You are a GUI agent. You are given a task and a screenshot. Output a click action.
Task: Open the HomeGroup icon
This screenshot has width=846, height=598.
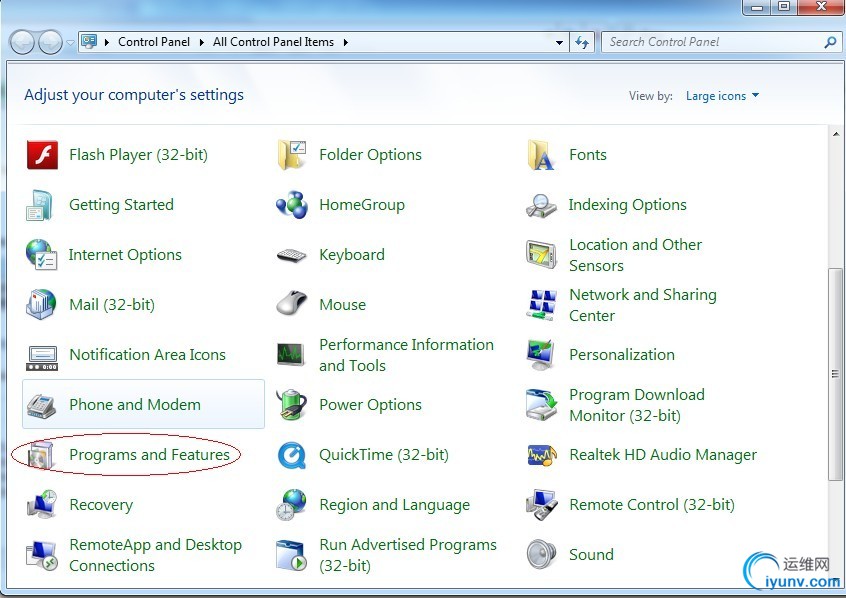292,205
